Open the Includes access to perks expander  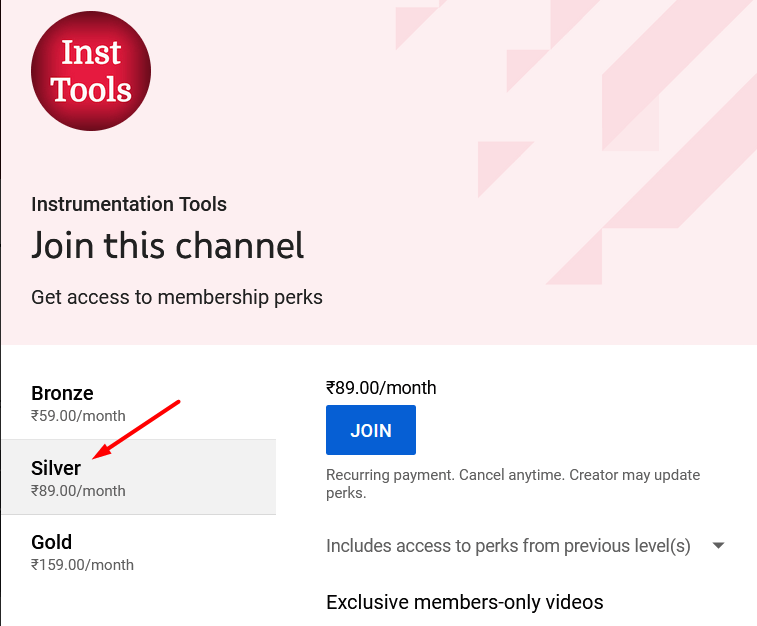(x=525, y=546)
